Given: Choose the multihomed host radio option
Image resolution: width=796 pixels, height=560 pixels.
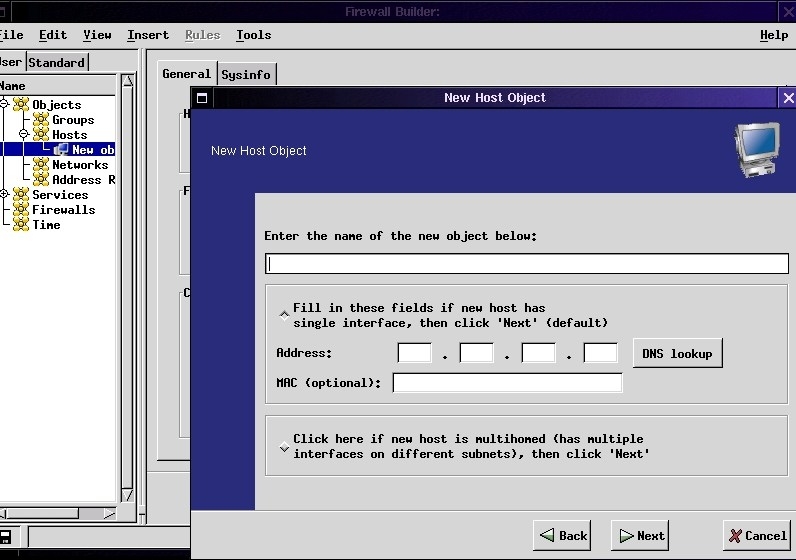Looking at the screenshot, I should (284, 447).
